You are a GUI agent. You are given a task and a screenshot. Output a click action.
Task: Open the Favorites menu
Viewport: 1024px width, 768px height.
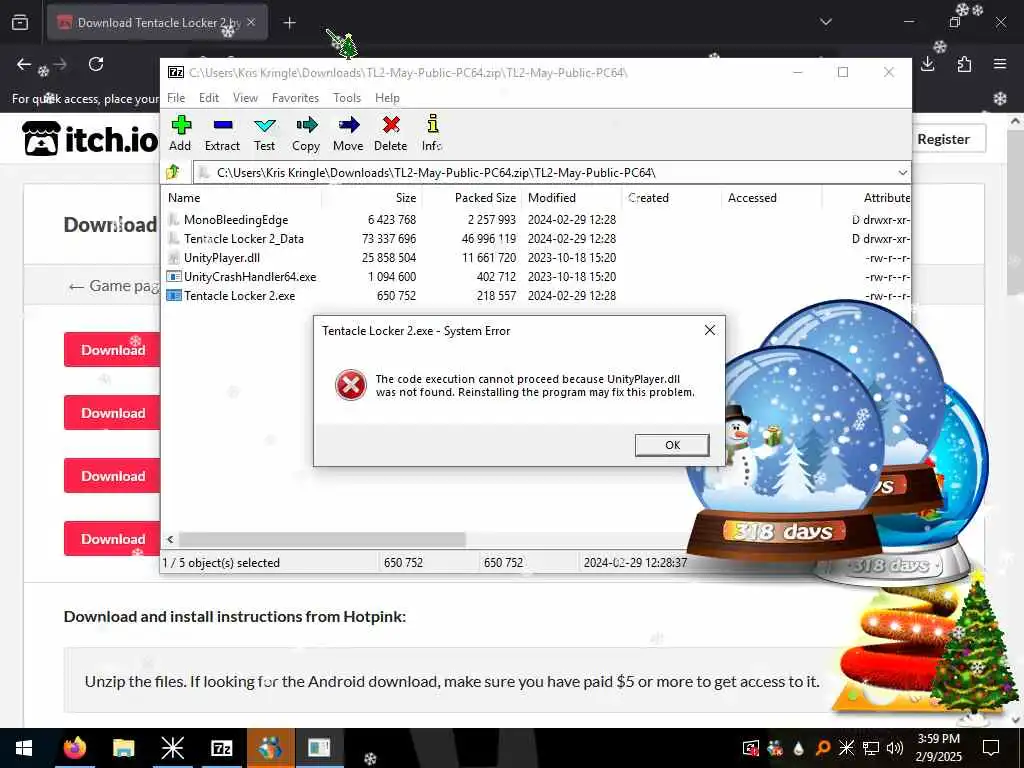[295, 98]
